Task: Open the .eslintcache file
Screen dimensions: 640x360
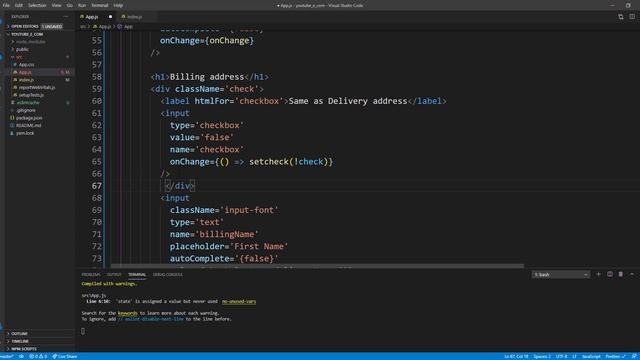Action: coord(28,103)
